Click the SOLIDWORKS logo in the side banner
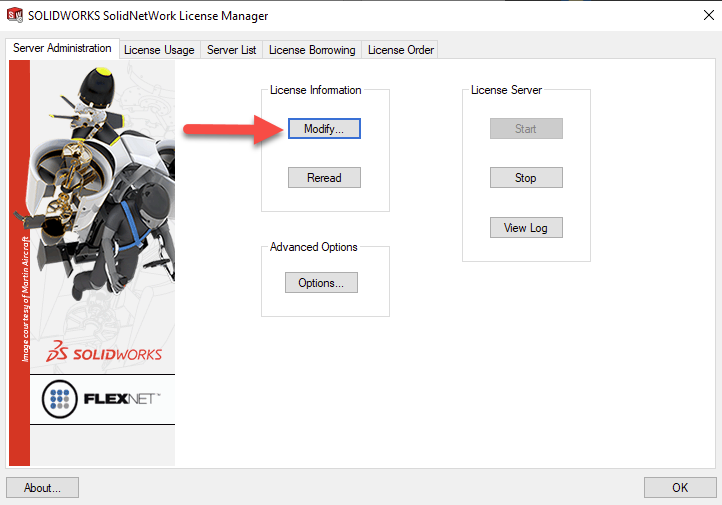Image resolution: width=722 pixels, height=505 pixels. (104, 353)
